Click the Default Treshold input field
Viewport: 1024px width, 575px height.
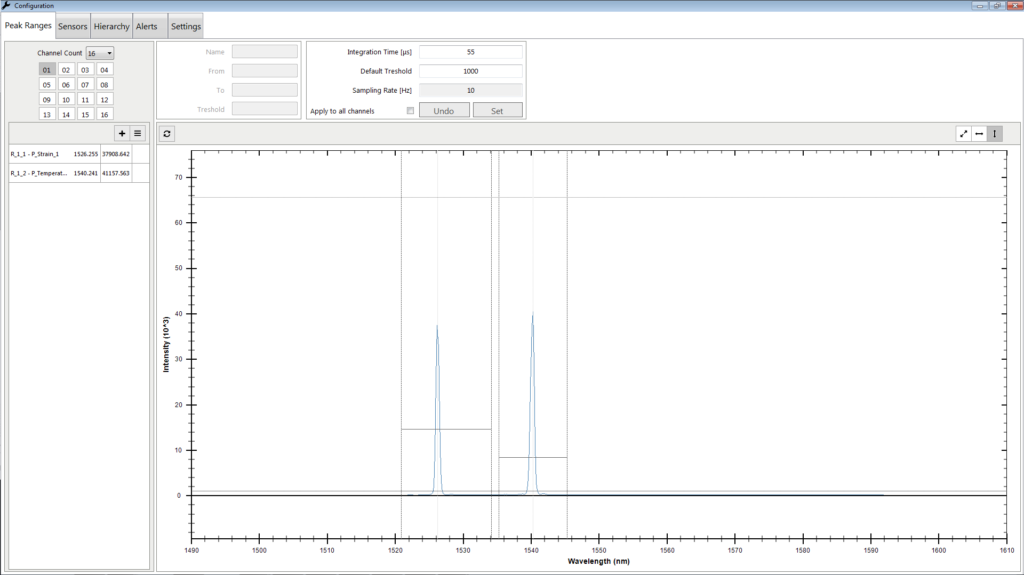pos(471,71)
